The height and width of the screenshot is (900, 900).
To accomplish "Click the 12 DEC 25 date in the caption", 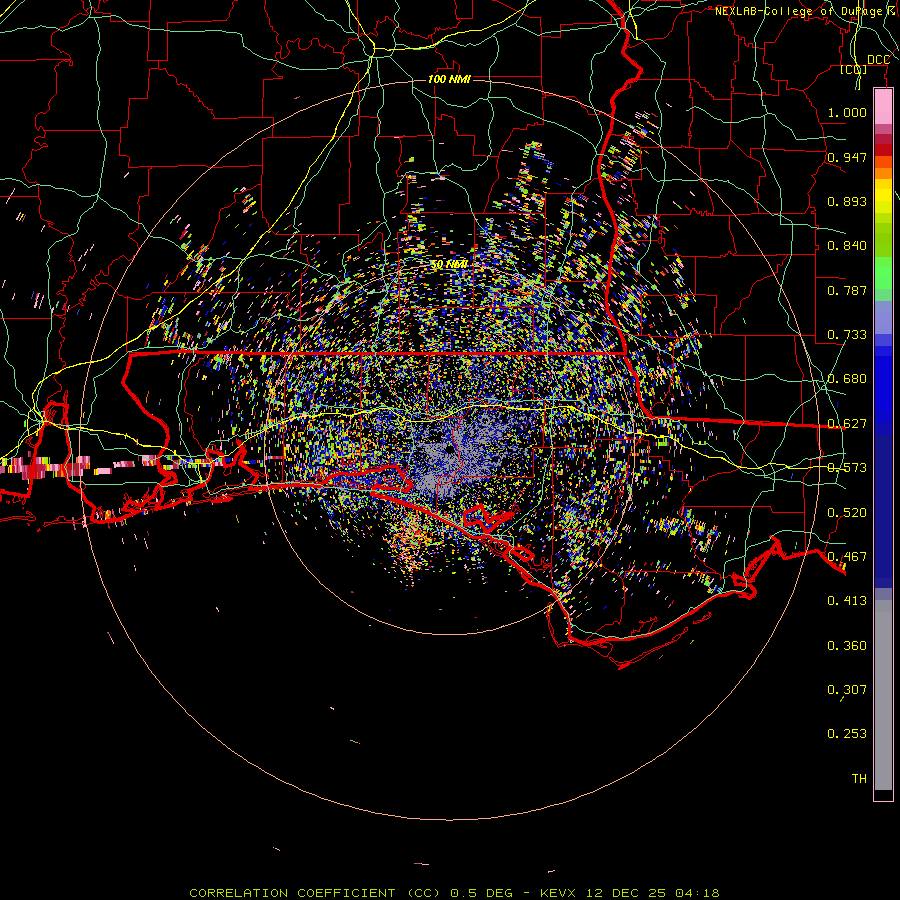I will pyautogui.click(x=626, y=893).
